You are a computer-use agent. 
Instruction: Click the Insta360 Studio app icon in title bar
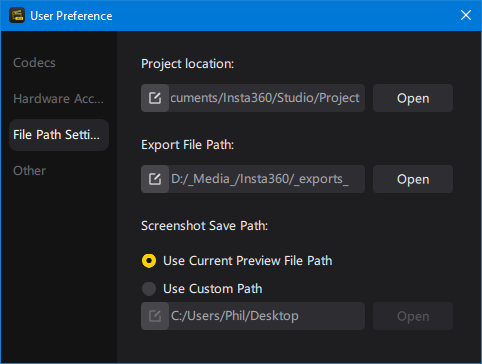[17, 15]
